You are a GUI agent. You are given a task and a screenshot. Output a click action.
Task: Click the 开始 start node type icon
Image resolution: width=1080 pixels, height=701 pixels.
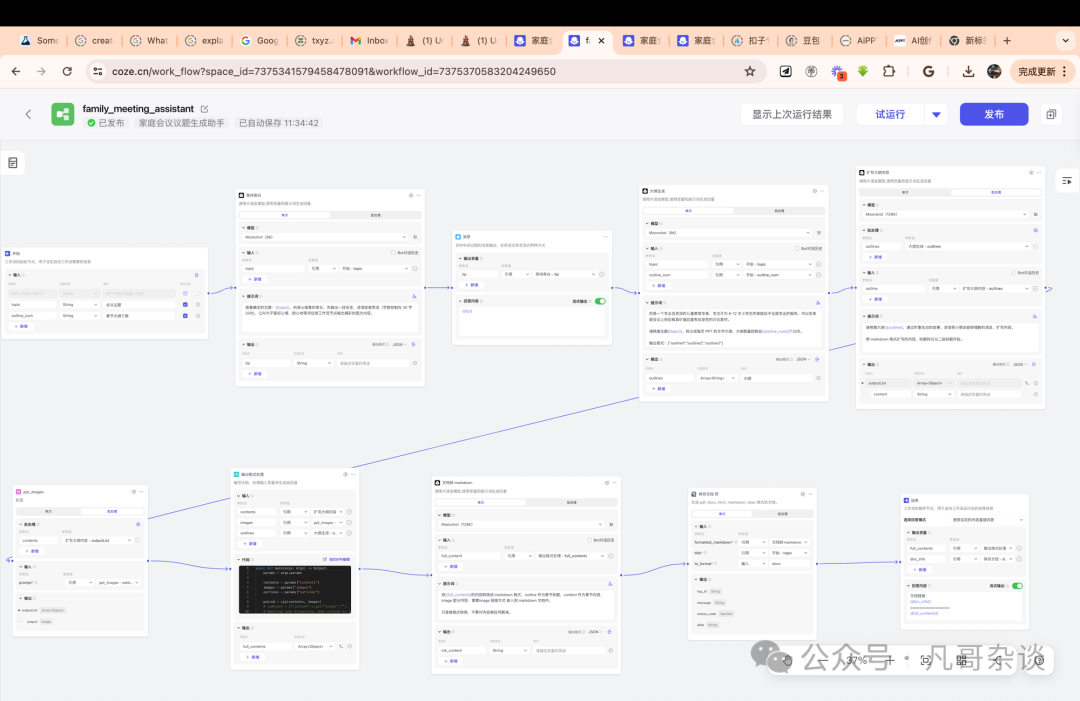(x=8, y=253)
